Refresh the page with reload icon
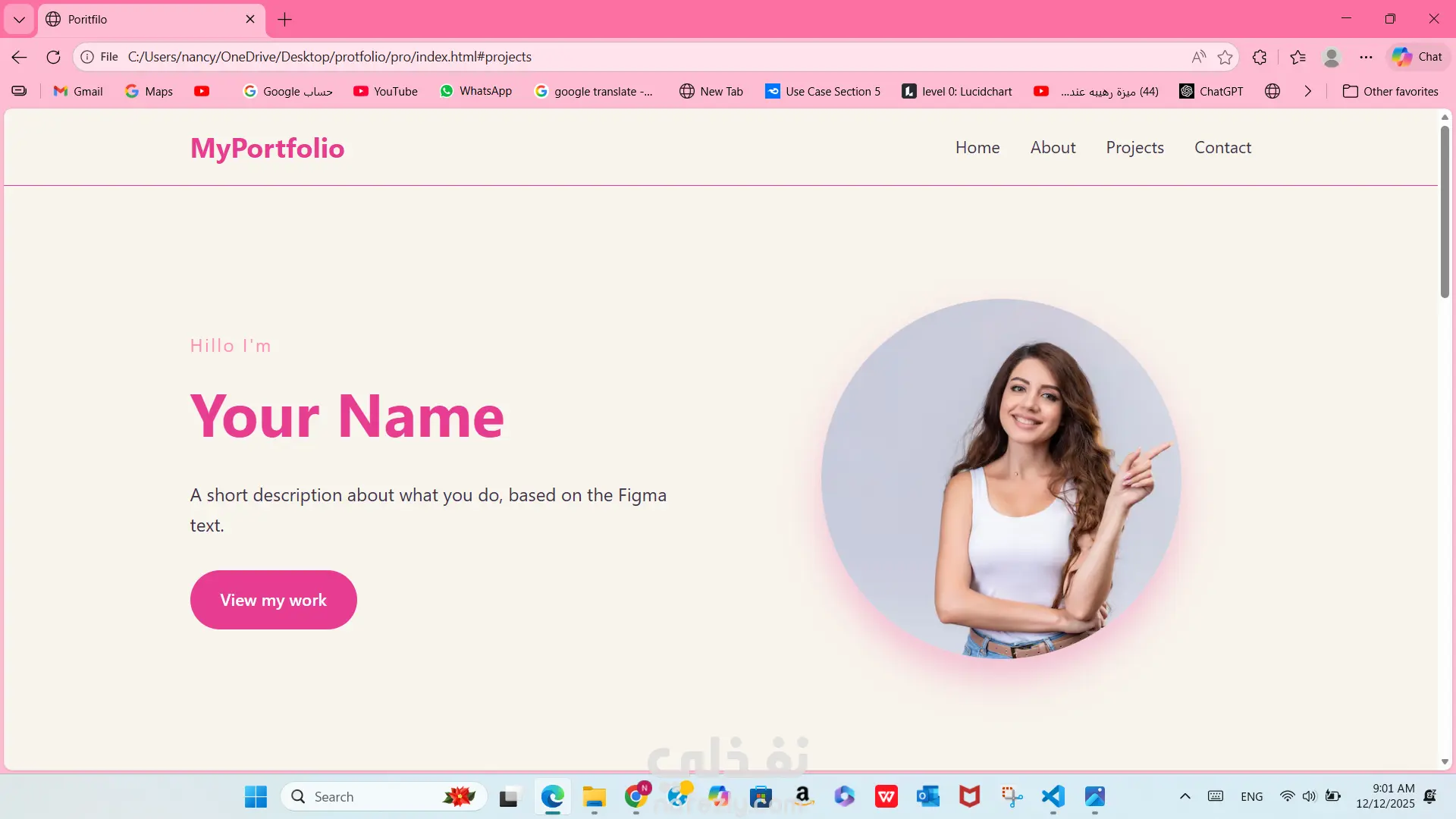The height and width of the screenshot is (819, 1456). coord(53,57)
